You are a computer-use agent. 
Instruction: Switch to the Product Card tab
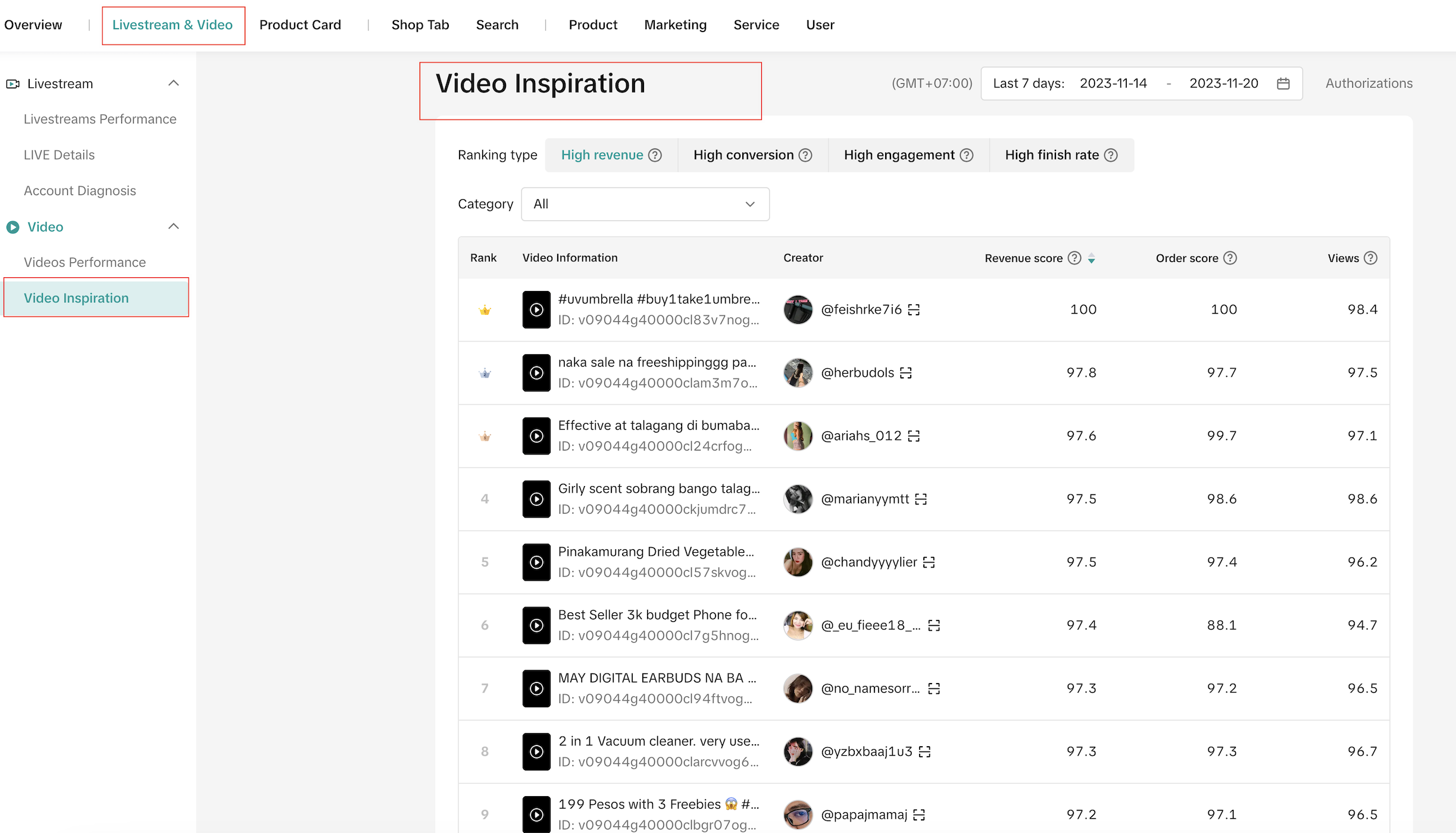pos(300,25)
